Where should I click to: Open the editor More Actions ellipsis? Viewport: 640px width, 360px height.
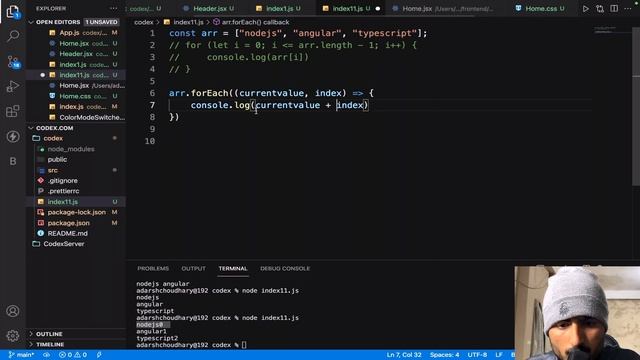tap(628, 9)
